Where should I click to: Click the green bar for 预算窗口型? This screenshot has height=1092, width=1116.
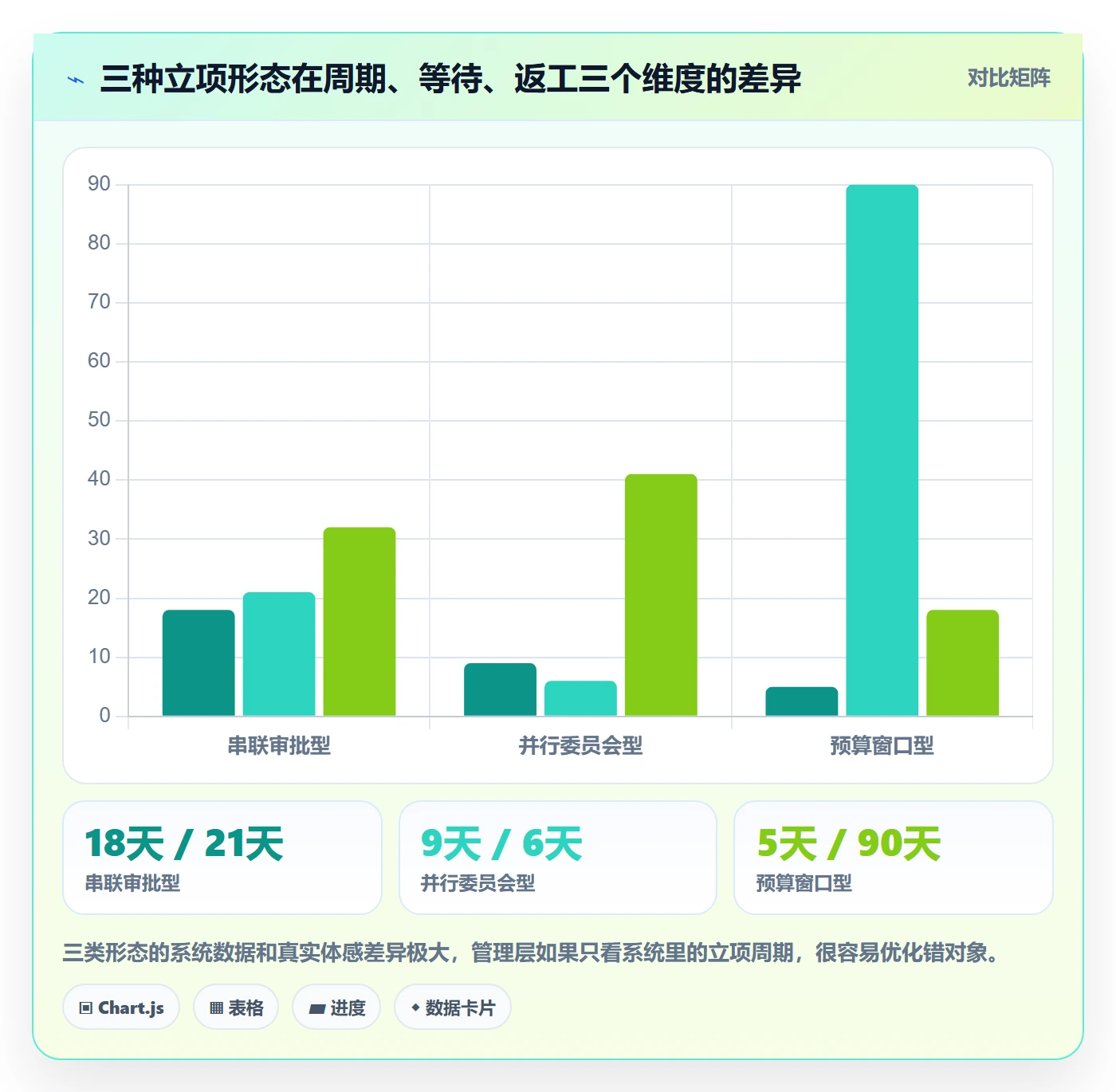tap(963, 663)
